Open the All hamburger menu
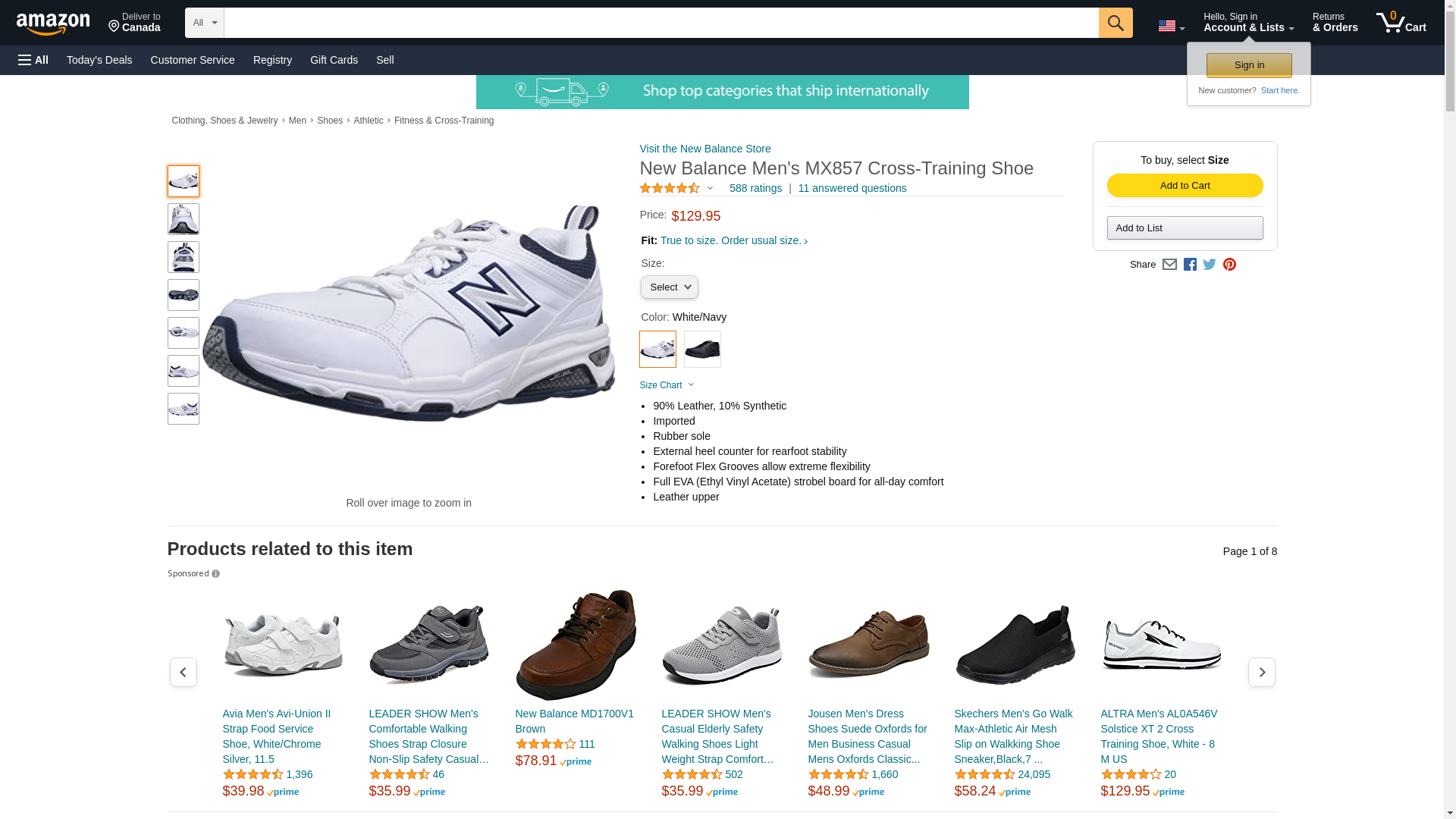This screenshot has width=1456, height=819. pyautogui.click(x=33, y=60)
